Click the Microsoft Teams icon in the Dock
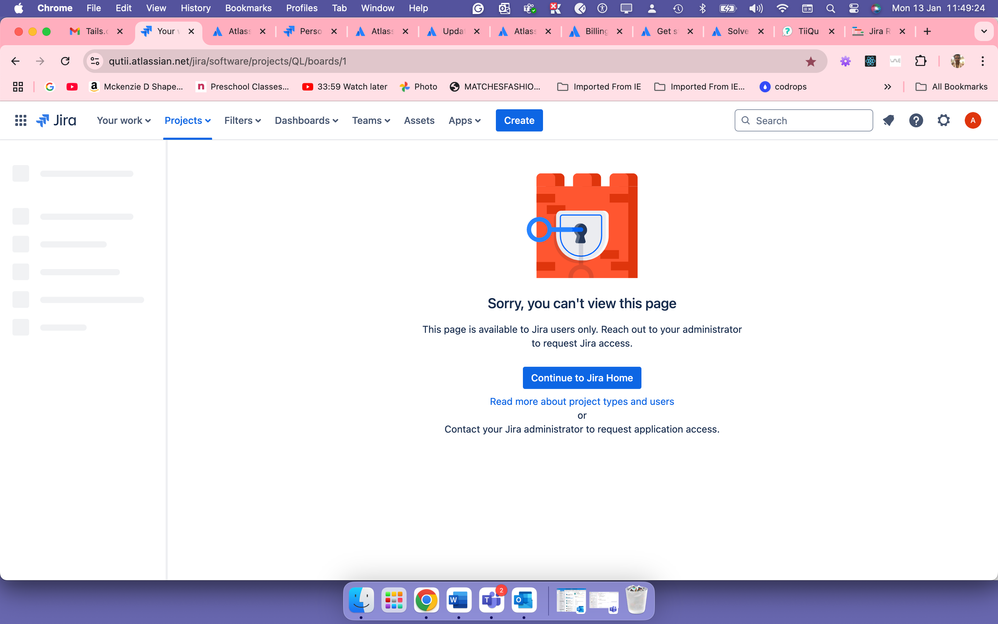The height and width of the screenshot is (624, 998). (490, 600)
